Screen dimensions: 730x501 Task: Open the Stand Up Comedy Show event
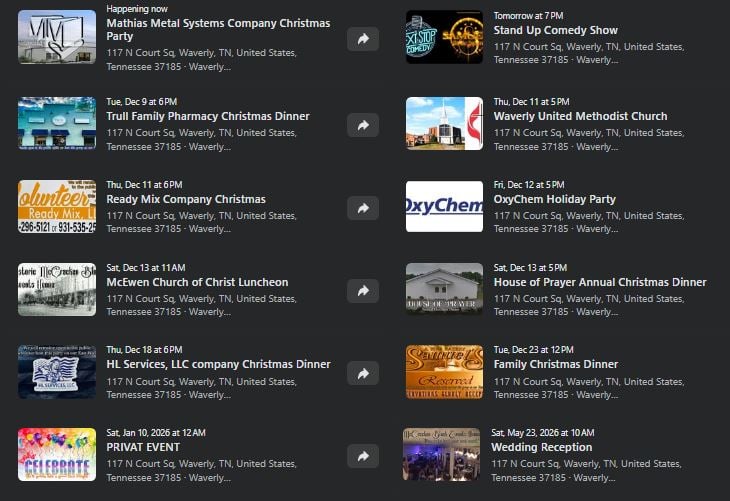[x=555, y=30]
